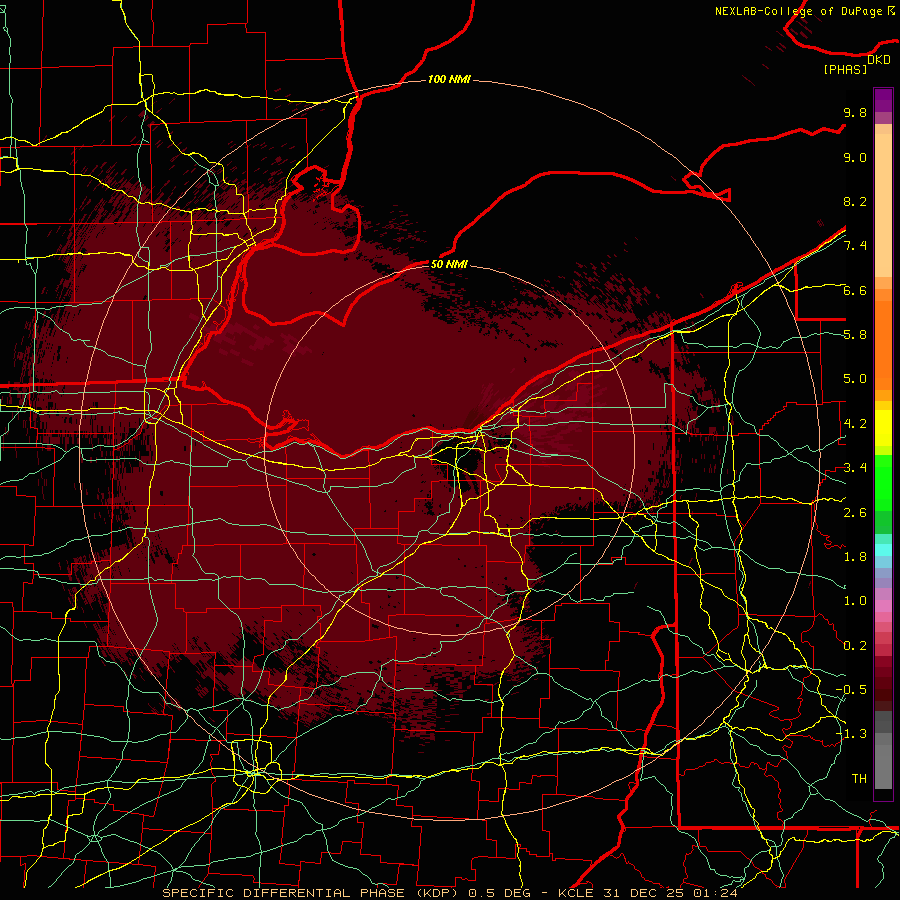Click the TH threshold label
This screenshot has height=900, width=900.
point(859,779)
